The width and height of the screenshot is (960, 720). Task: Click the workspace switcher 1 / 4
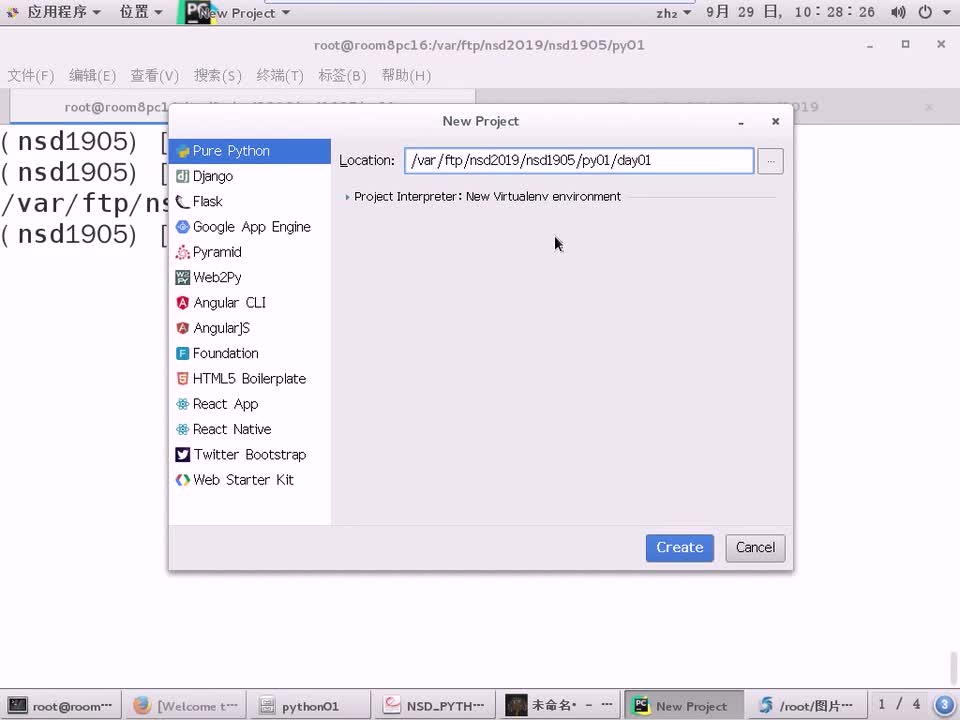point(899,705)
